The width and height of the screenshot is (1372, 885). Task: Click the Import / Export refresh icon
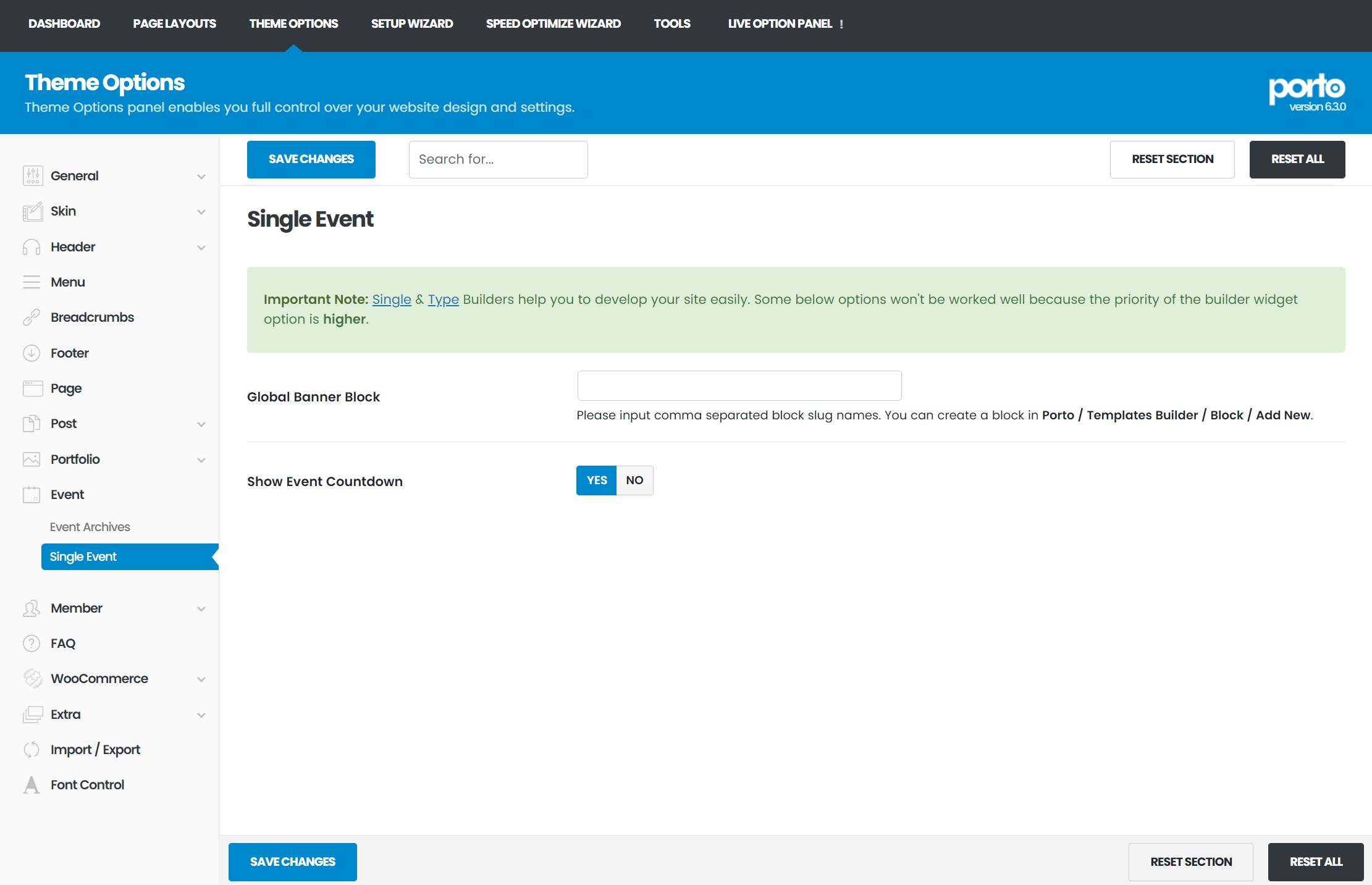pos(32,750)
